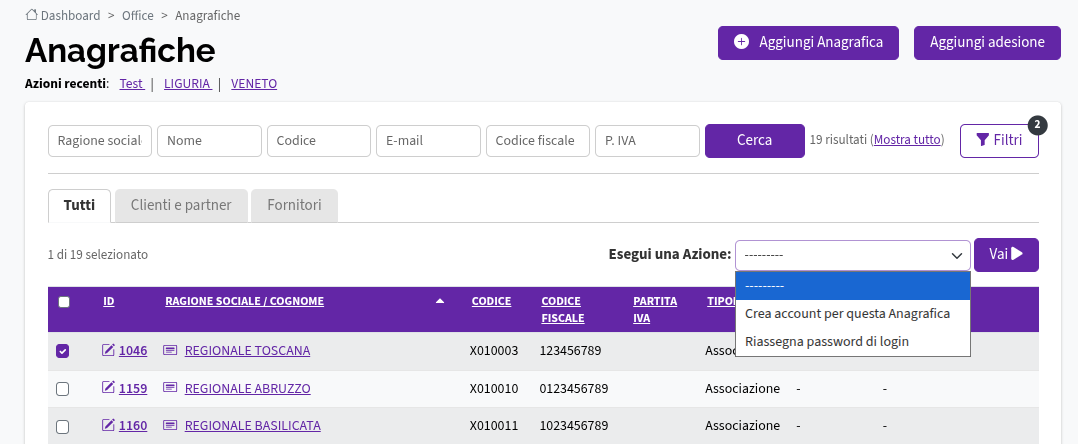Viewport: 1078px width, 444px height.
Task: Open the REGIONALE TOSCANA name link
Action: coord(248,351)
